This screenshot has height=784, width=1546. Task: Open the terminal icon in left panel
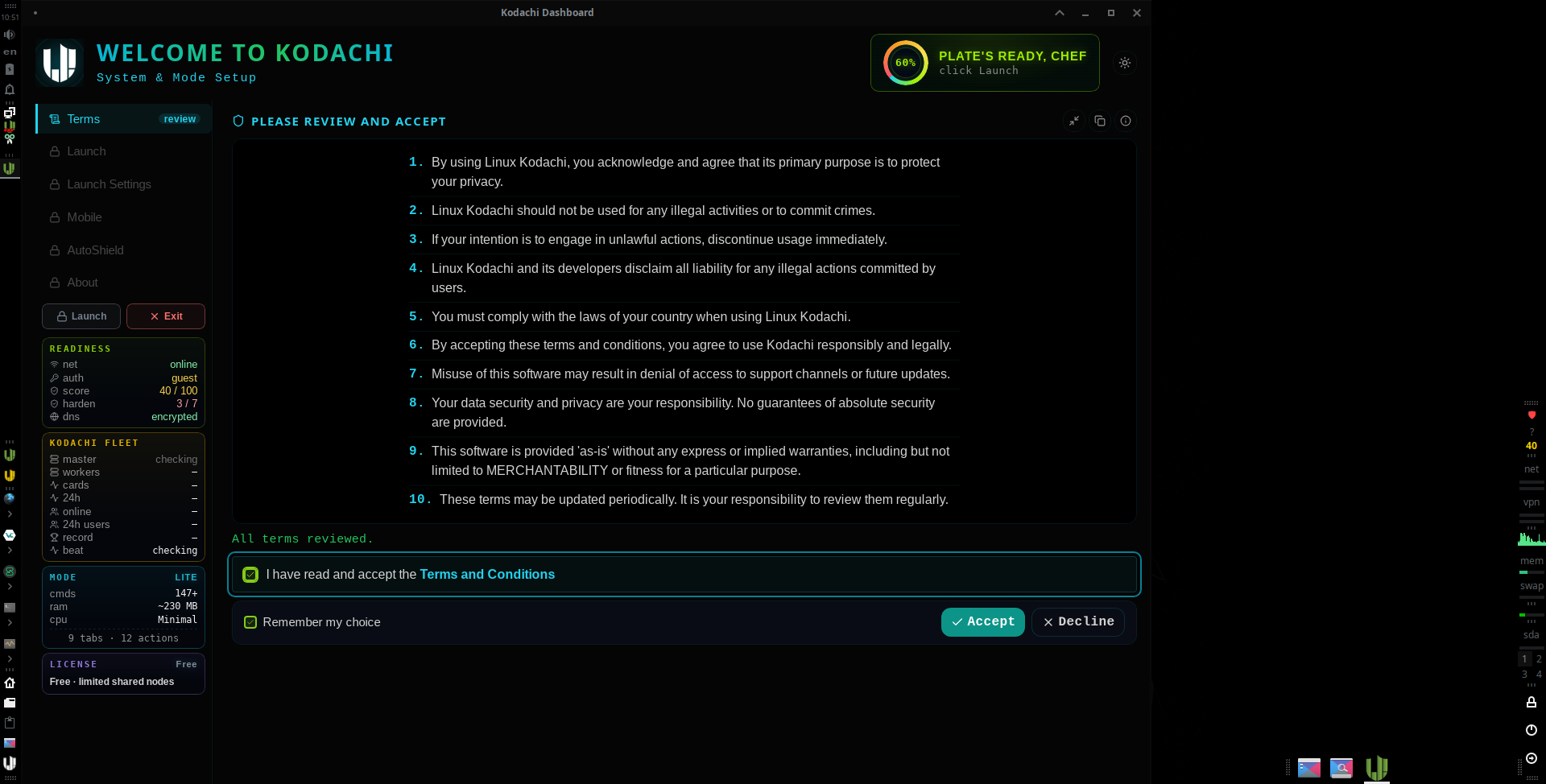pyautogui.click(x=10, y=608)
